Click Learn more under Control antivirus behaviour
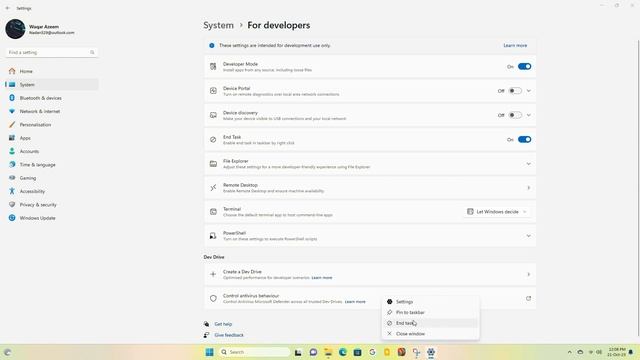 point(355,302)
